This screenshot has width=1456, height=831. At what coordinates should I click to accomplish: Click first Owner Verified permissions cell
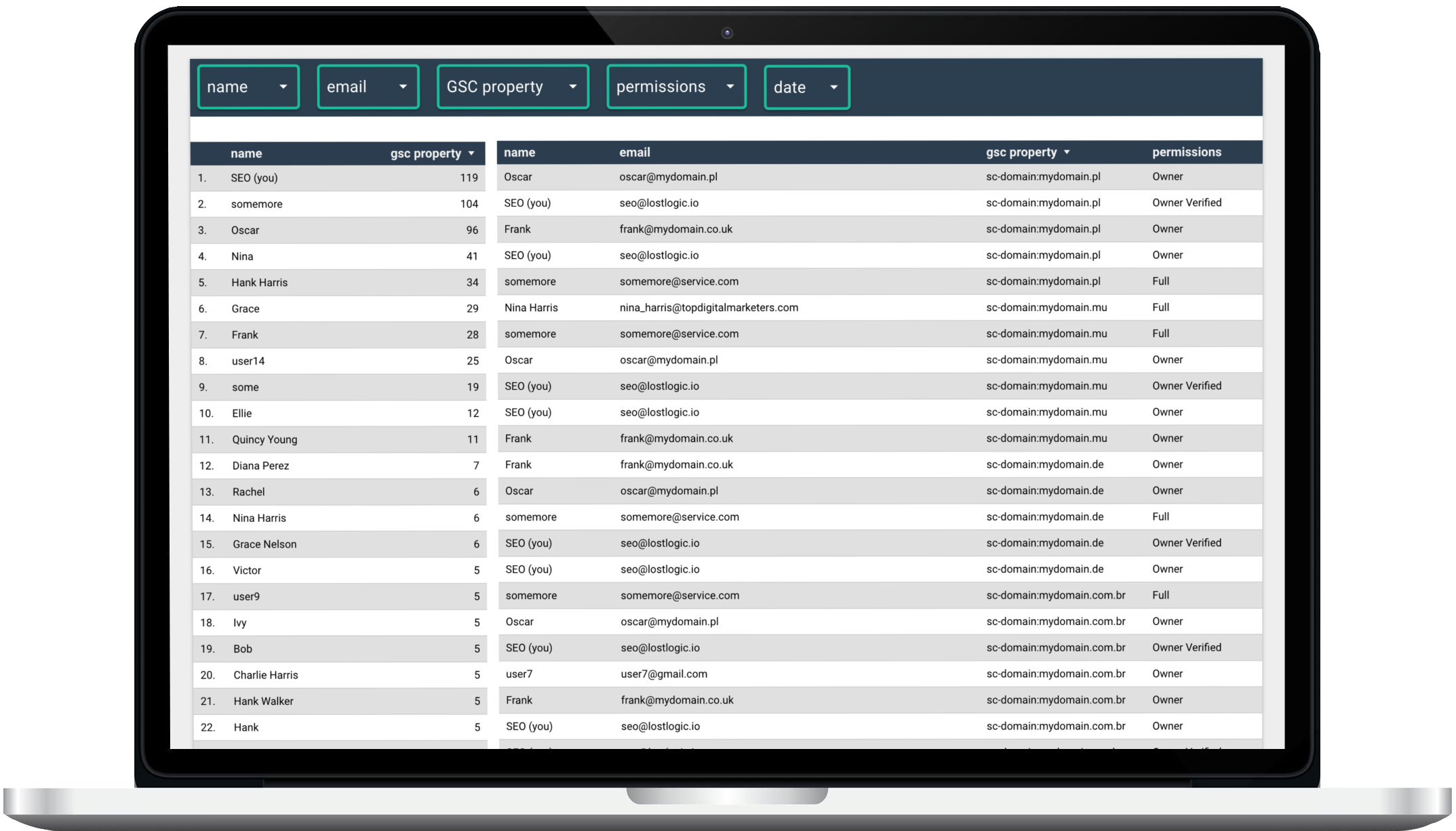1186,203
